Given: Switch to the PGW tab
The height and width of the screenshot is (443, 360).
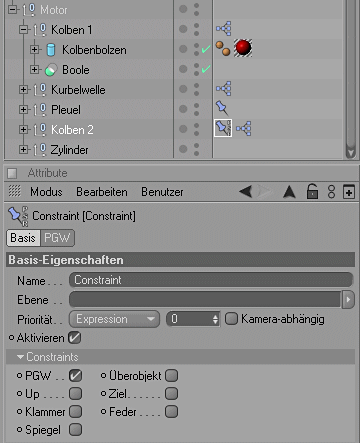Looking at the screenshot, I should tap(57, 238).
